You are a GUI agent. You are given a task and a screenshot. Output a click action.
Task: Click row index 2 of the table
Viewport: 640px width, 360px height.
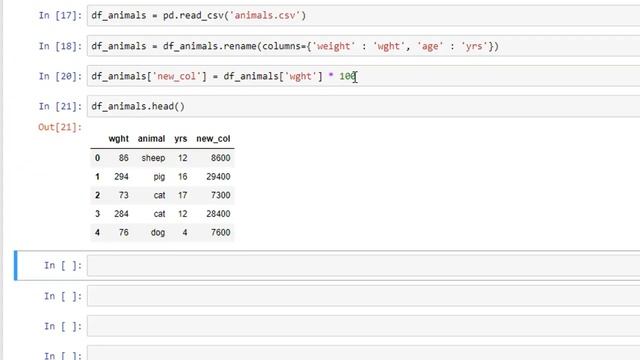97,195
